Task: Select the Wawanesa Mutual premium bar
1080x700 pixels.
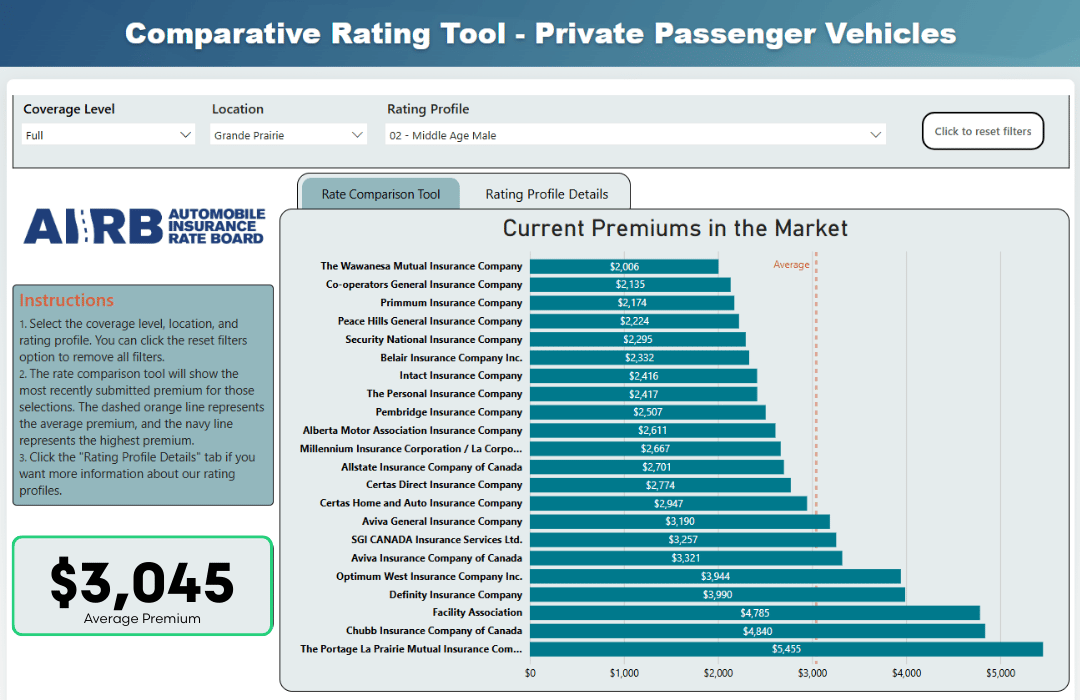Action: pyautogui.click(x=623, y=266)
